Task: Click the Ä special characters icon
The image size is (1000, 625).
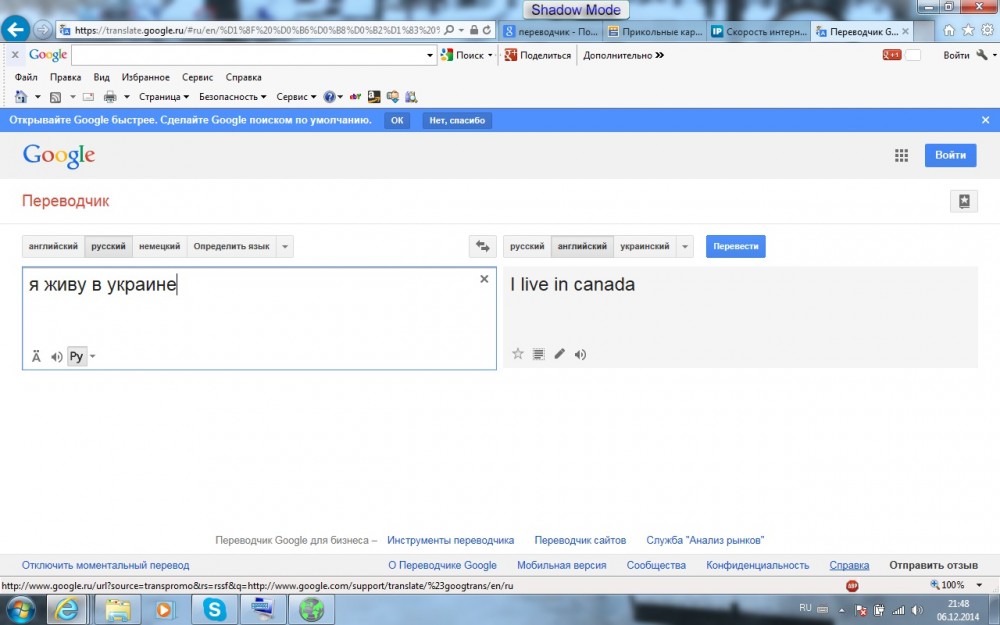Action: coord(36,357)
